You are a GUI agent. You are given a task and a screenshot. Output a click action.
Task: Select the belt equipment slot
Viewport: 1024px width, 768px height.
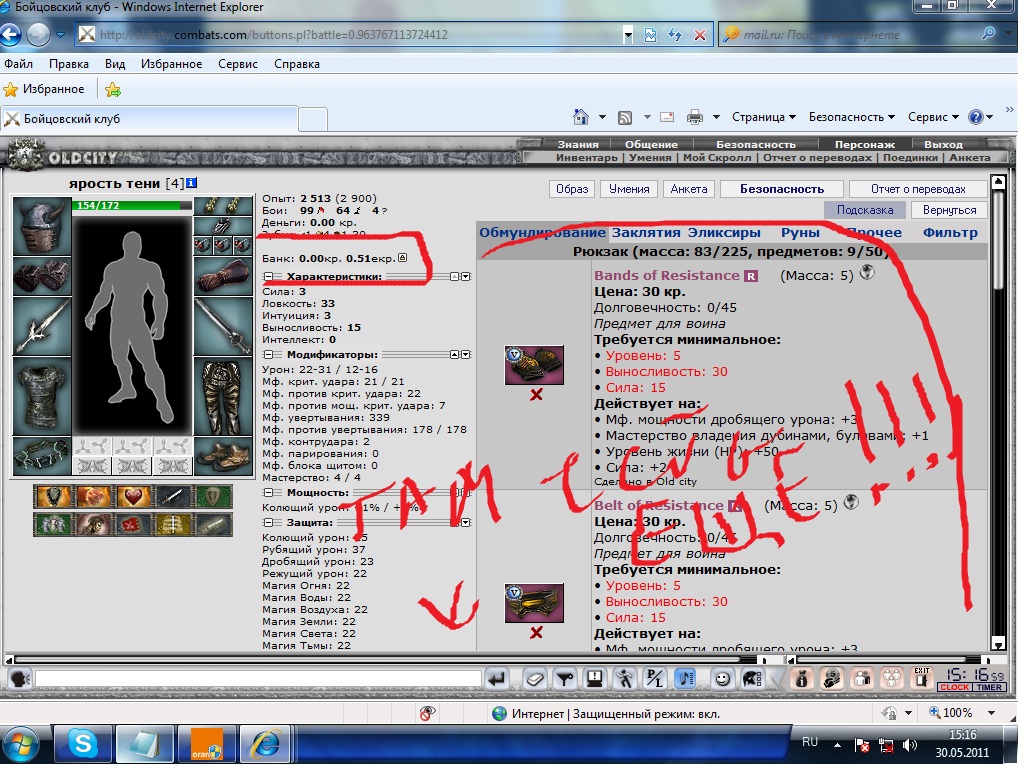[42, 456]
